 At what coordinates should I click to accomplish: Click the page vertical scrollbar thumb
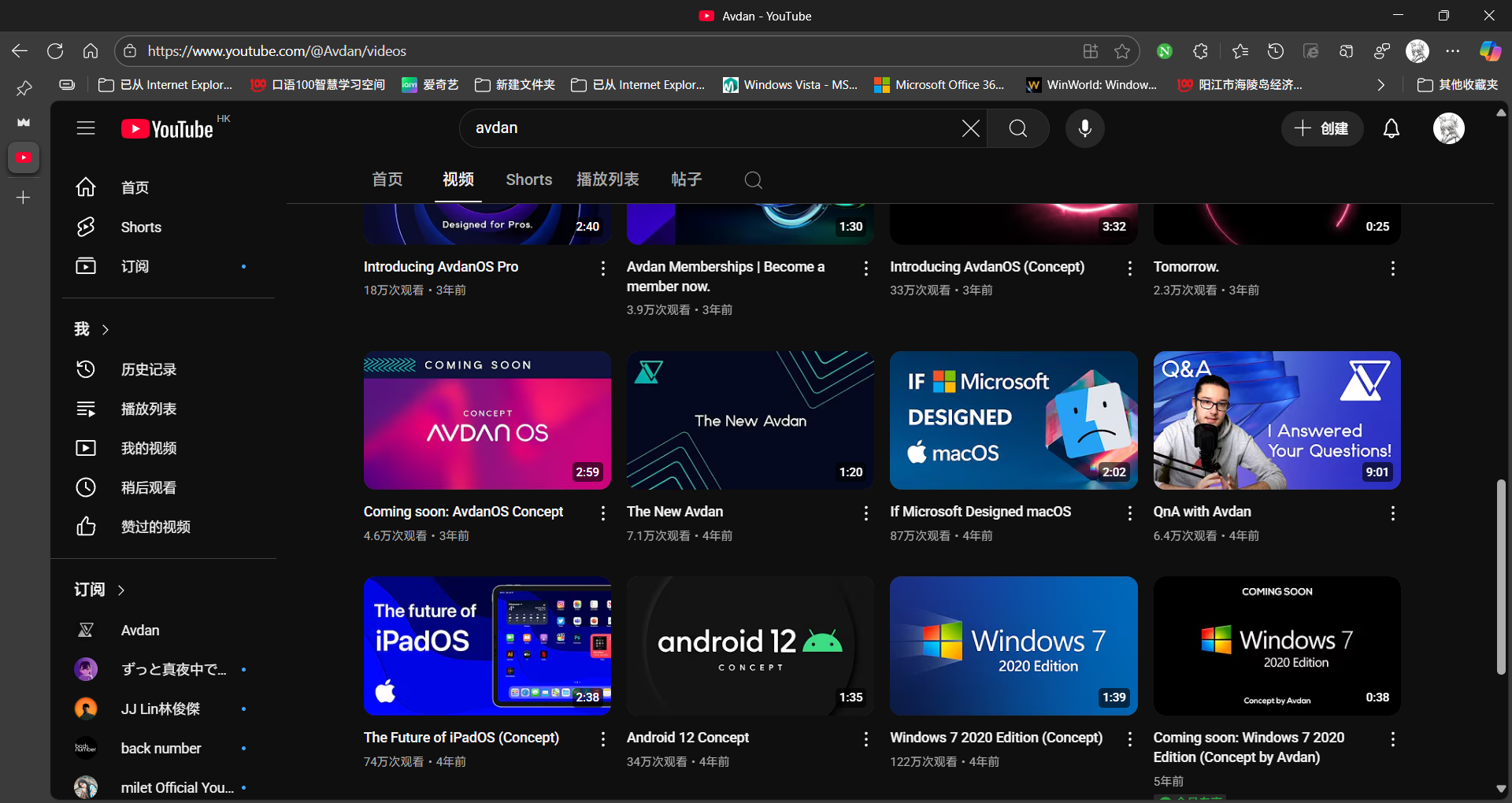pos(1501,576)
